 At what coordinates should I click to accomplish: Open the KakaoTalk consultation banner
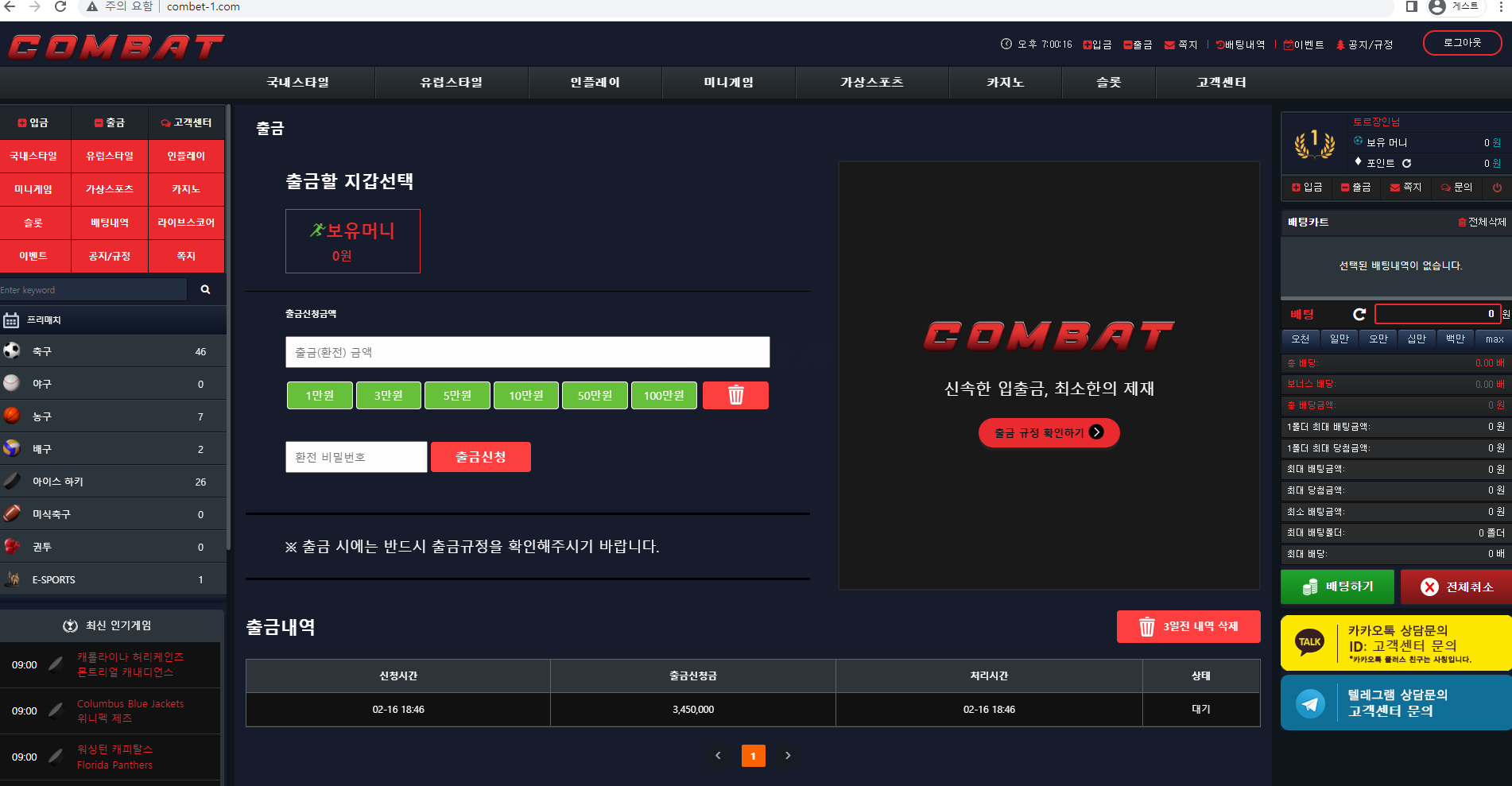[x=1395, y=643]
